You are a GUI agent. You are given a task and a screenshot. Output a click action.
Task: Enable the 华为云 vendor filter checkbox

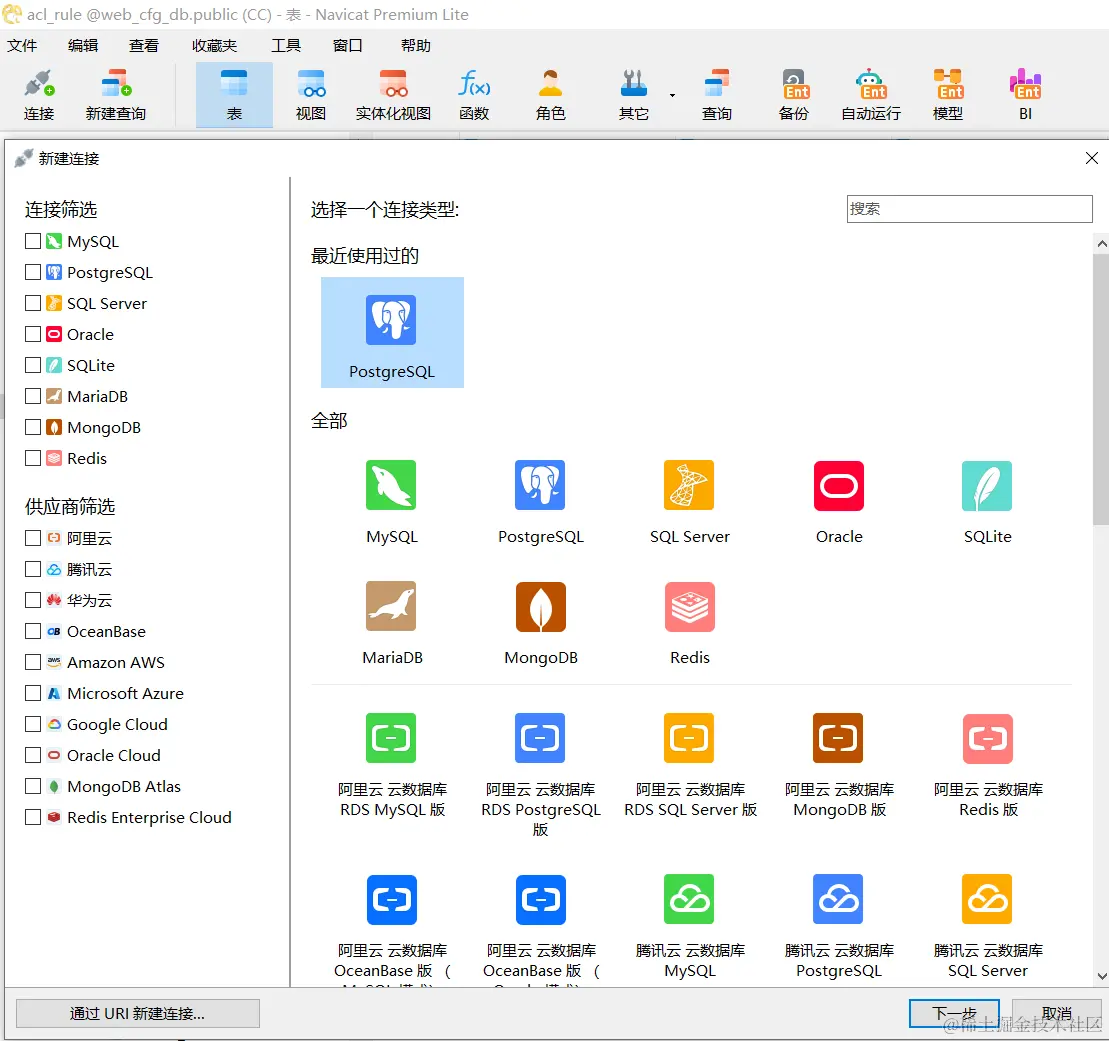click(33, 600)
